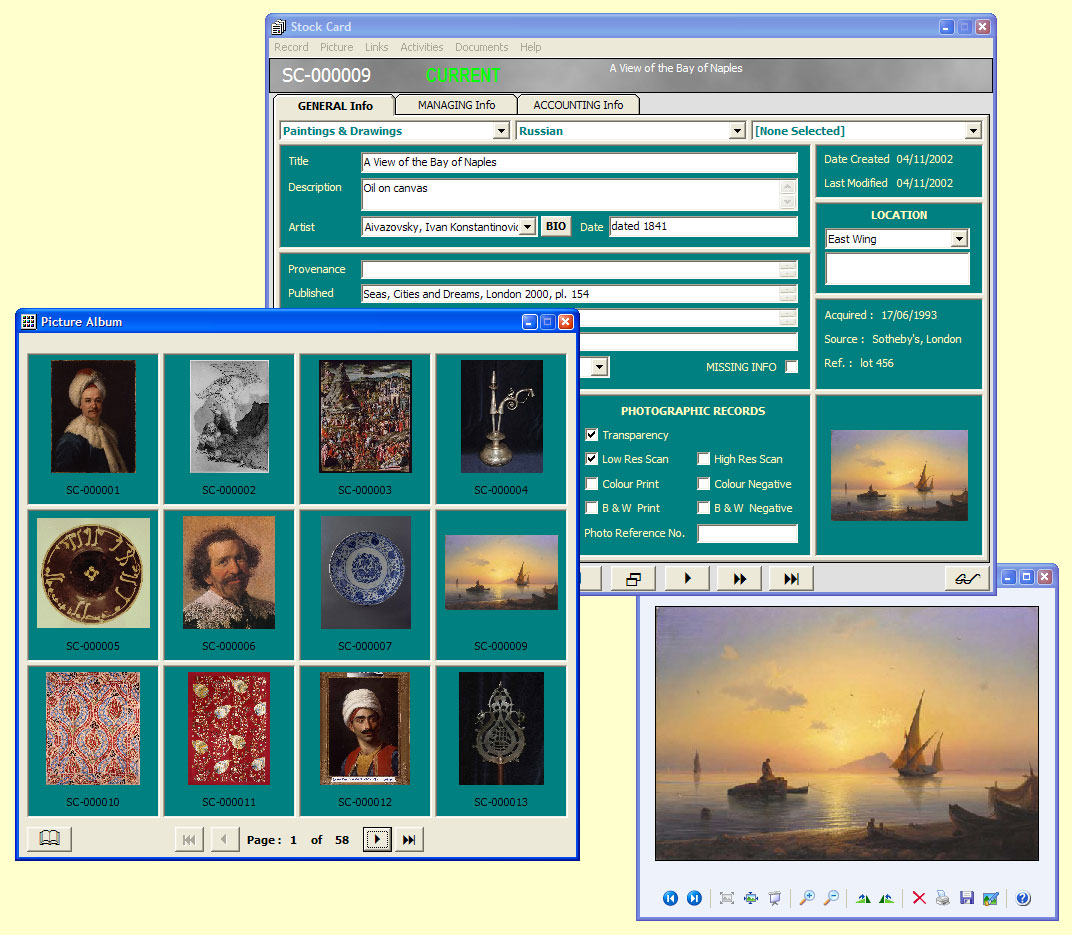Open the dropdown left of MISSING INFO
The height and width of the screenshot is (935, 1072).
(x=599, y=367)
